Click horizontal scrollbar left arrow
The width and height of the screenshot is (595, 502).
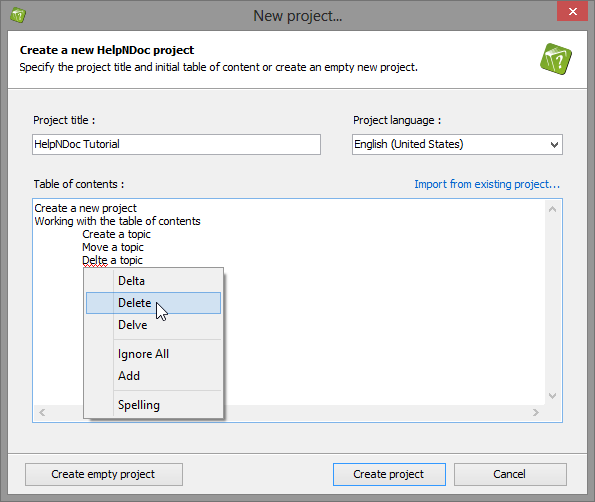coord(42,412)
